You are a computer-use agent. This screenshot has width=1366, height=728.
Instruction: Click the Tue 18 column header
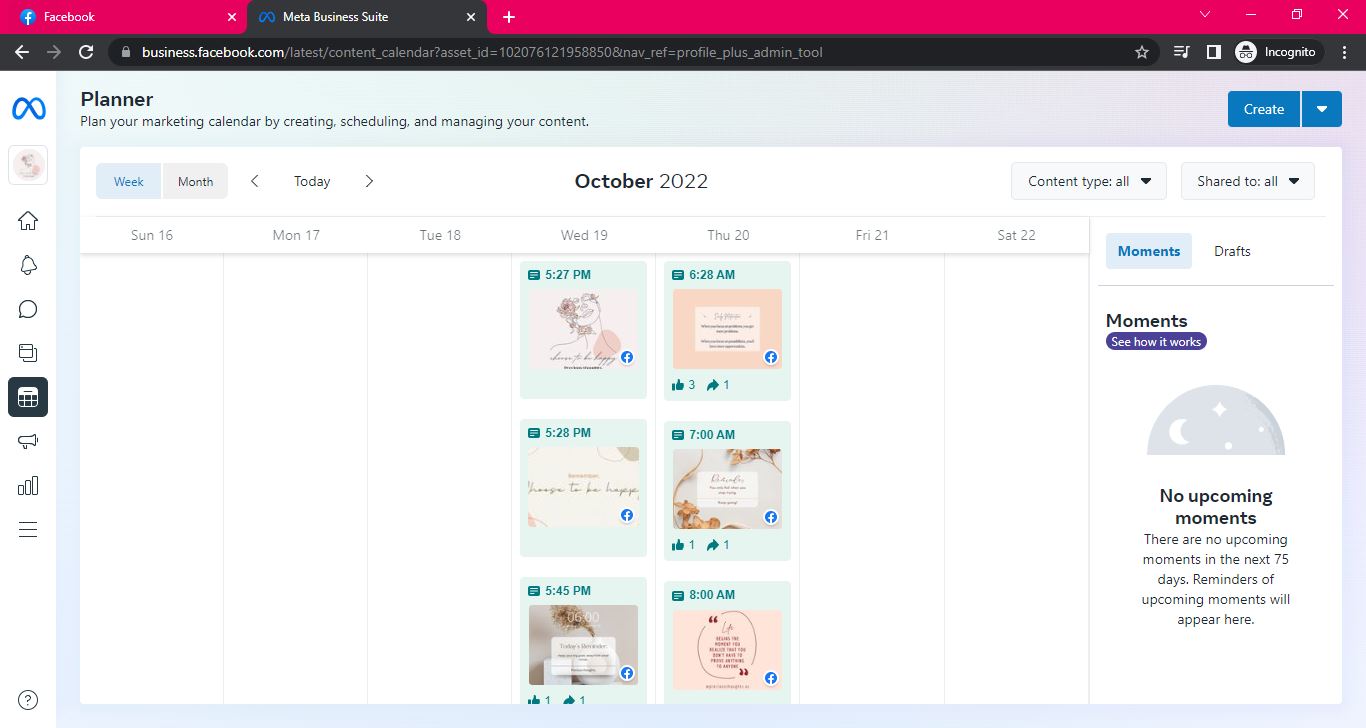pyautogui.click(x=440, y=235)
